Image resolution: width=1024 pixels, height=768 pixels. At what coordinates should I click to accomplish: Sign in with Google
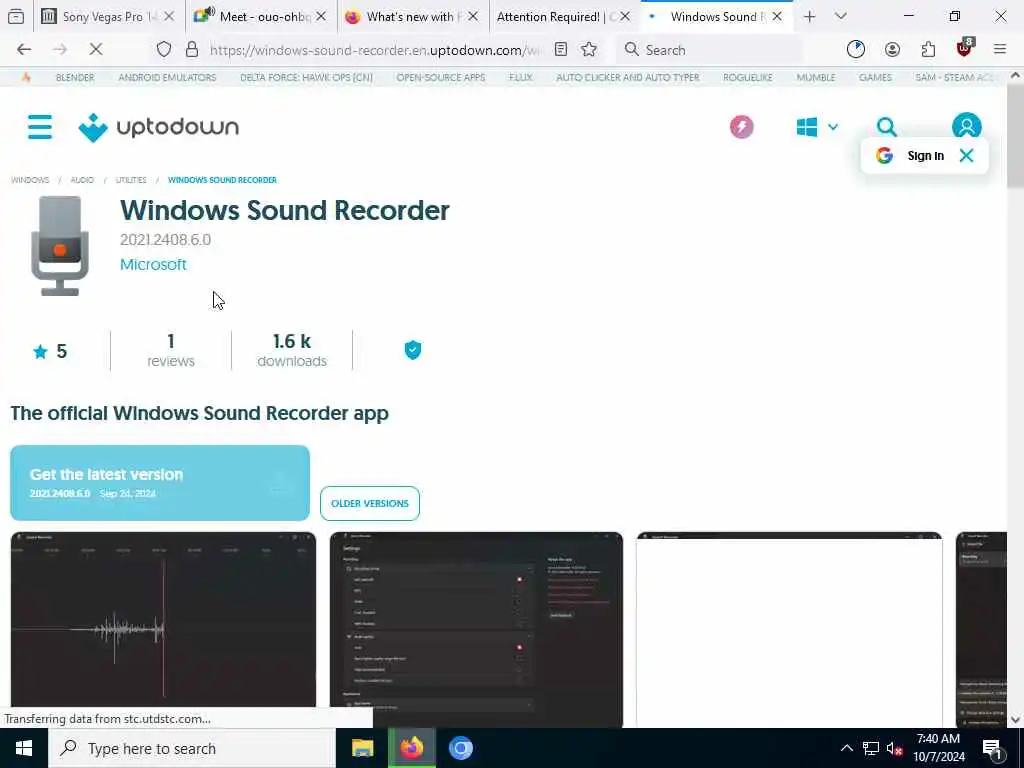tap(911, 155)
